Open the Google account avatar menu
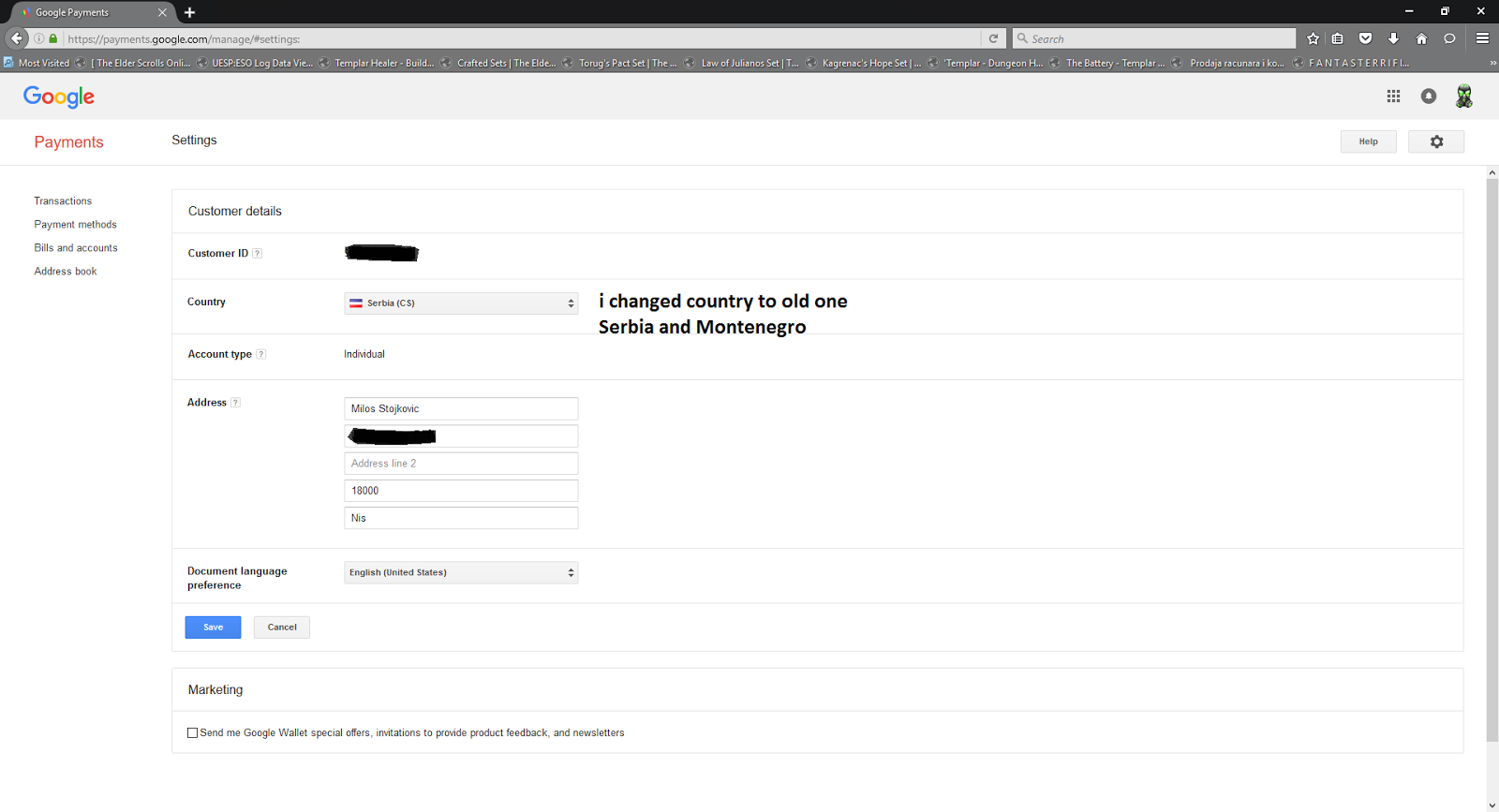The width and height of the screenshot is (1499, 812). [x=1463, y=96]
